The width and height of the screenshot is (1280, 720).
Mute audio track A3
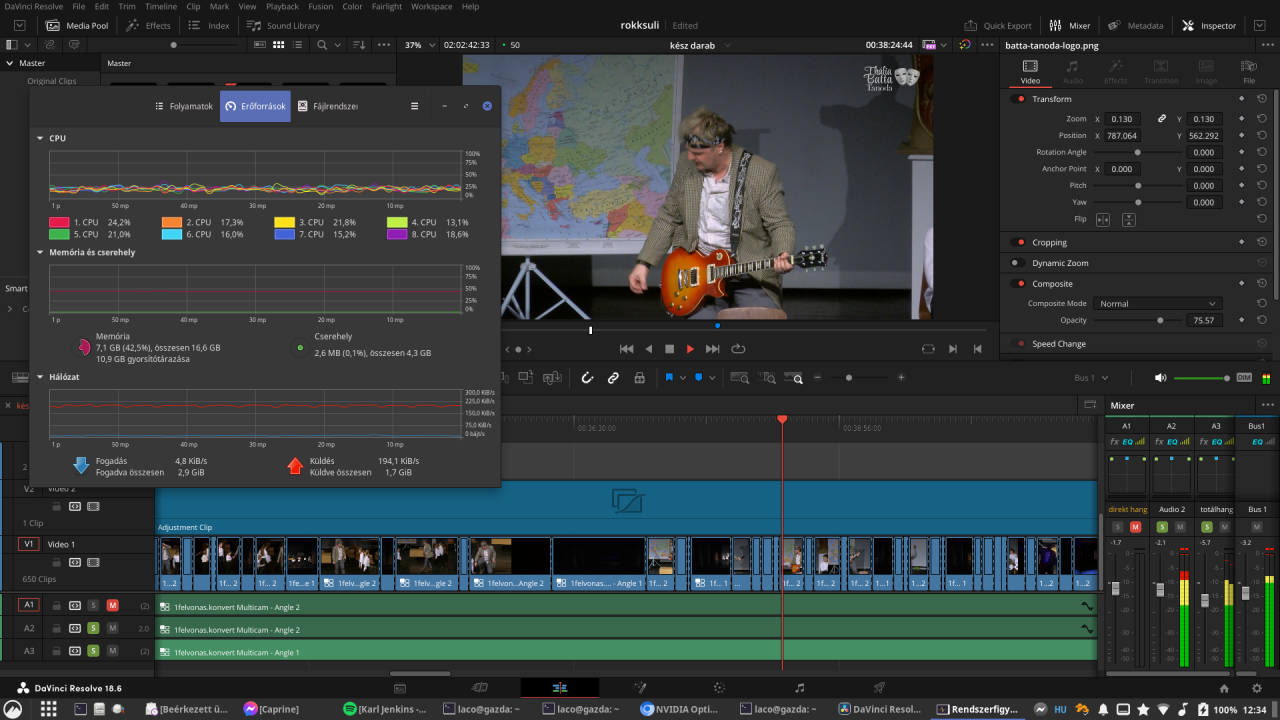112,651
